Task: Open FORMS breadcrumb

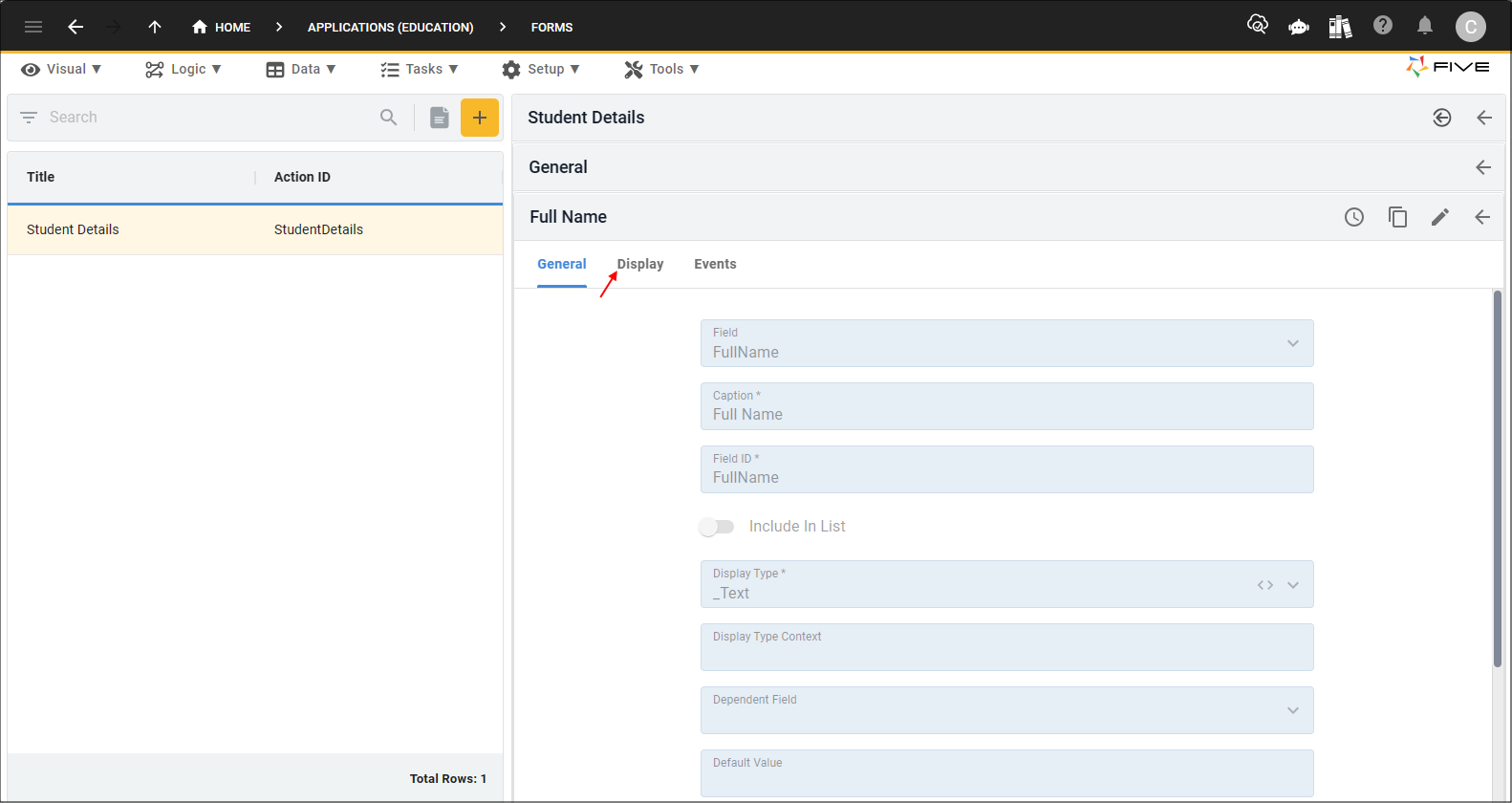Action: coord(551,27)
